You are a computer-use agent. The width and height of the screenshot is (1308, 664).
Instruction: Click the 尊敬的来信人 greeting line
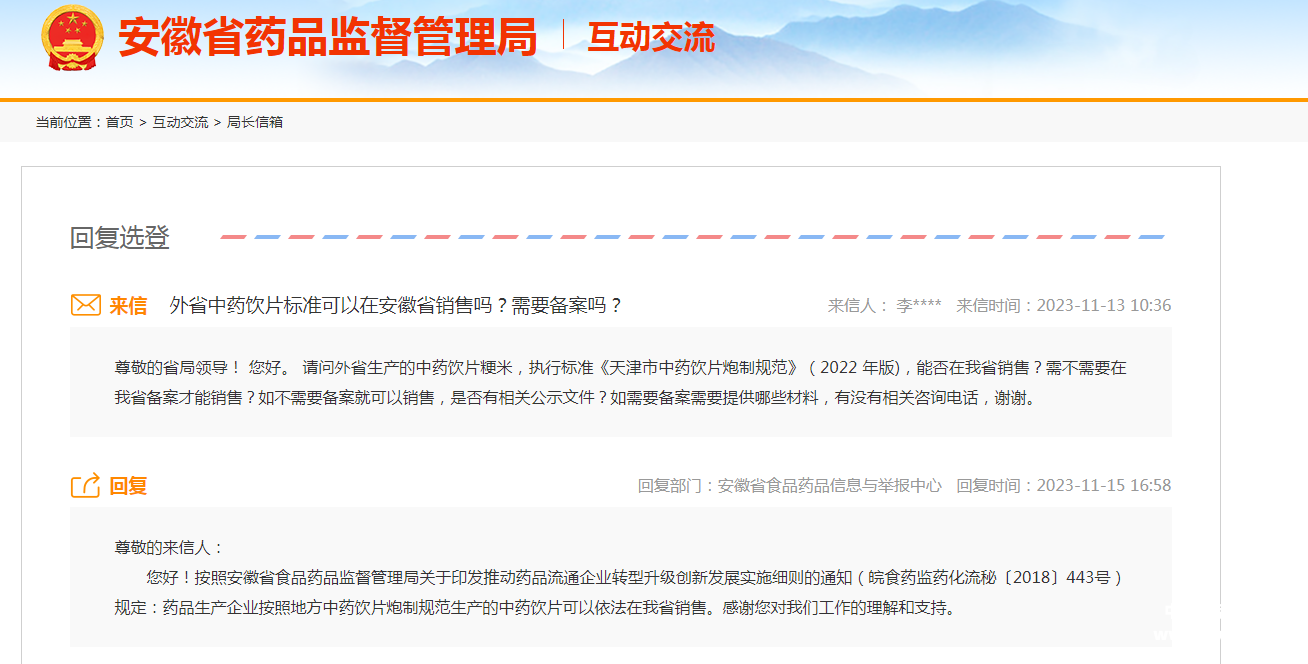[x=169, y=547]
